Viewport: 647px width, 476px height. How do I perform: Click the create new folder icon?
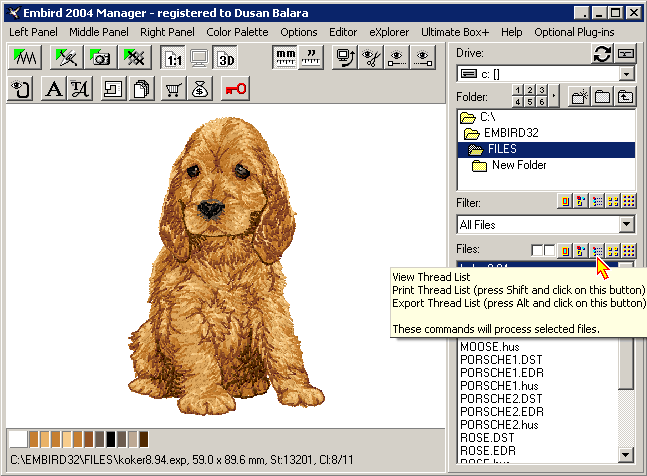pos(580,97)
